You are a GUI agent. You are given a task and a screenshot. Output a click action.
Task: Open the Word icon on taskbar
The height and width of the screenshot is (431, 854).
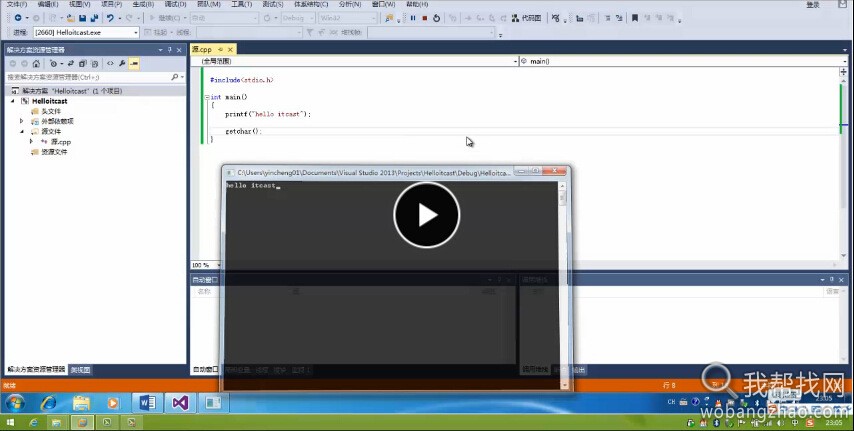[x=147, y=403]
